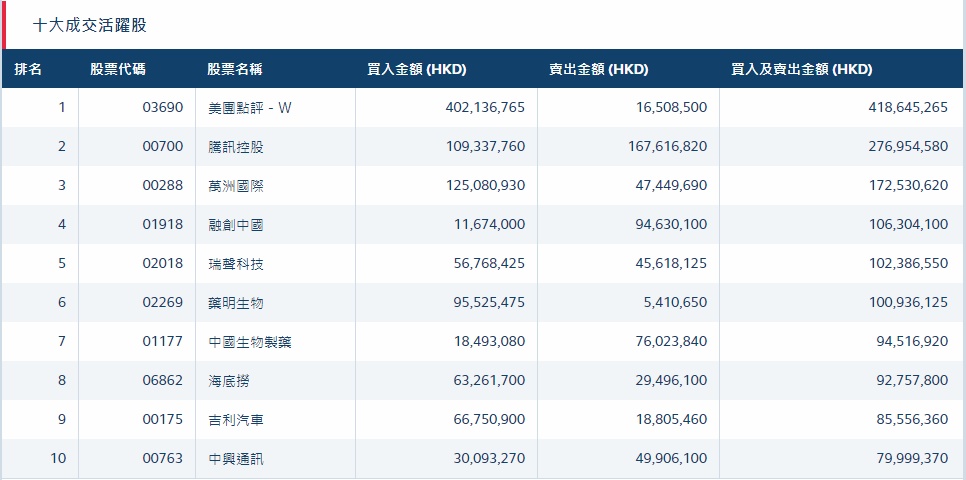Select stock code 00700

163,147
